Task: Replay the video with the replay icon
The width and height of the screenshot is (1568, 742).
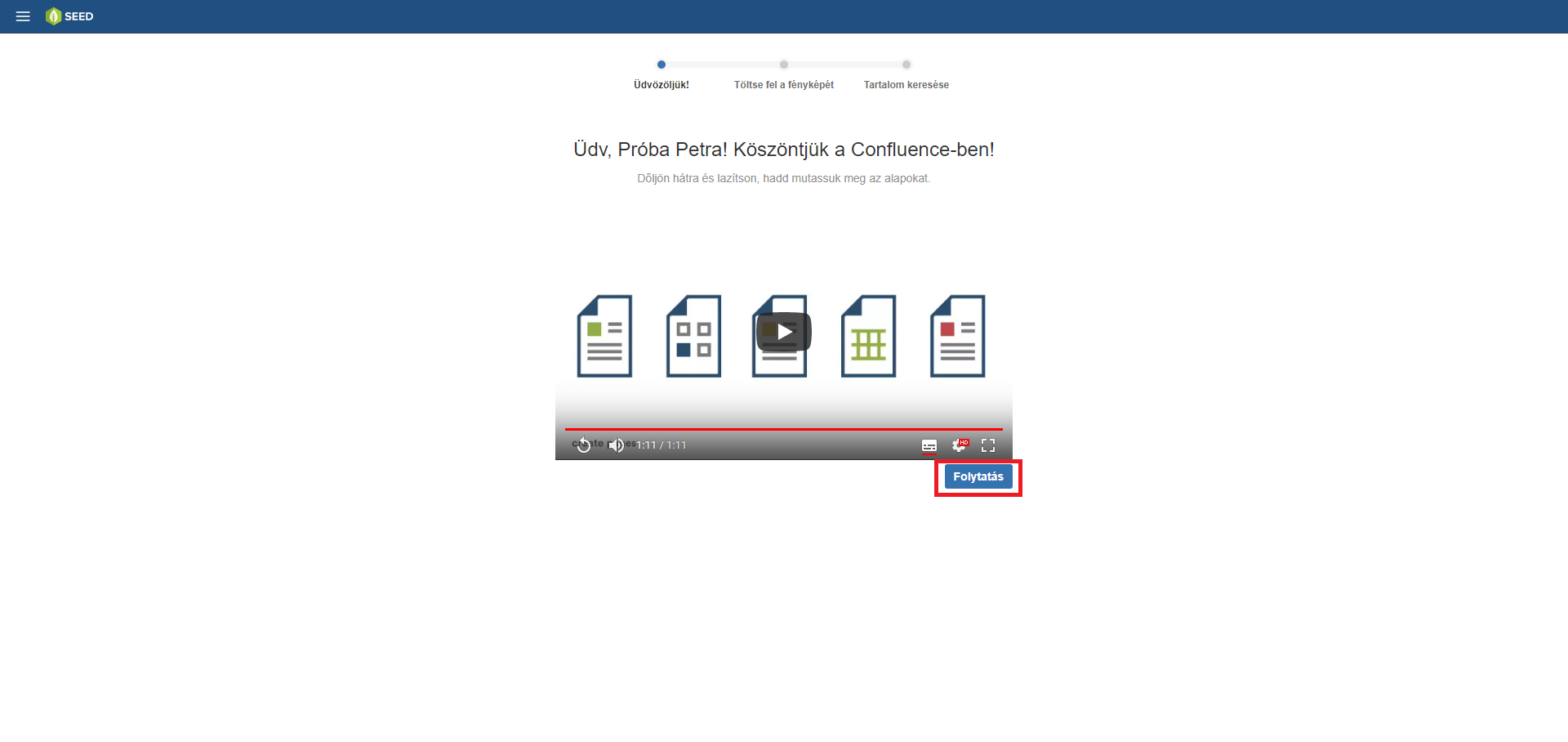Action: pyautogui.click(x=583, y=445)
